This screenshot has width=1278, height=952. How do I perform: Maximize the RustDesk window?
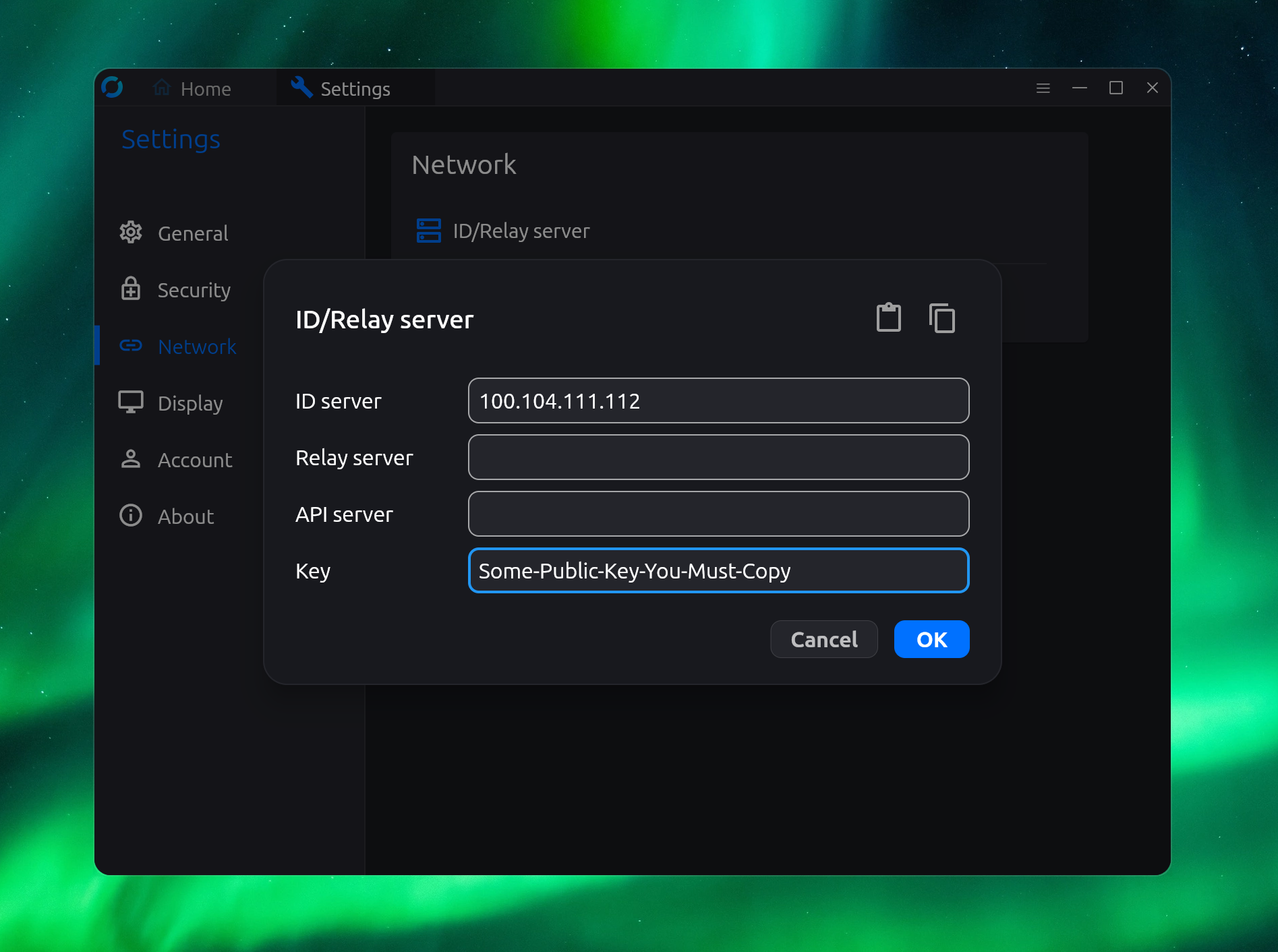[1115, 88]
